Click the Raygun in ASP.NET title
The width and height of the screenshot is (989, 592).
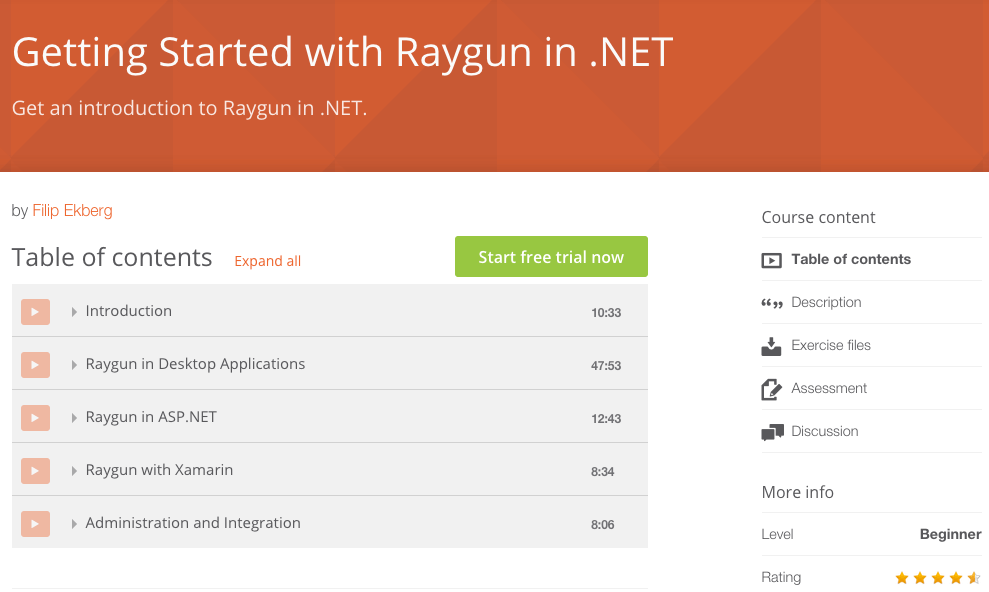pos(151,417)
